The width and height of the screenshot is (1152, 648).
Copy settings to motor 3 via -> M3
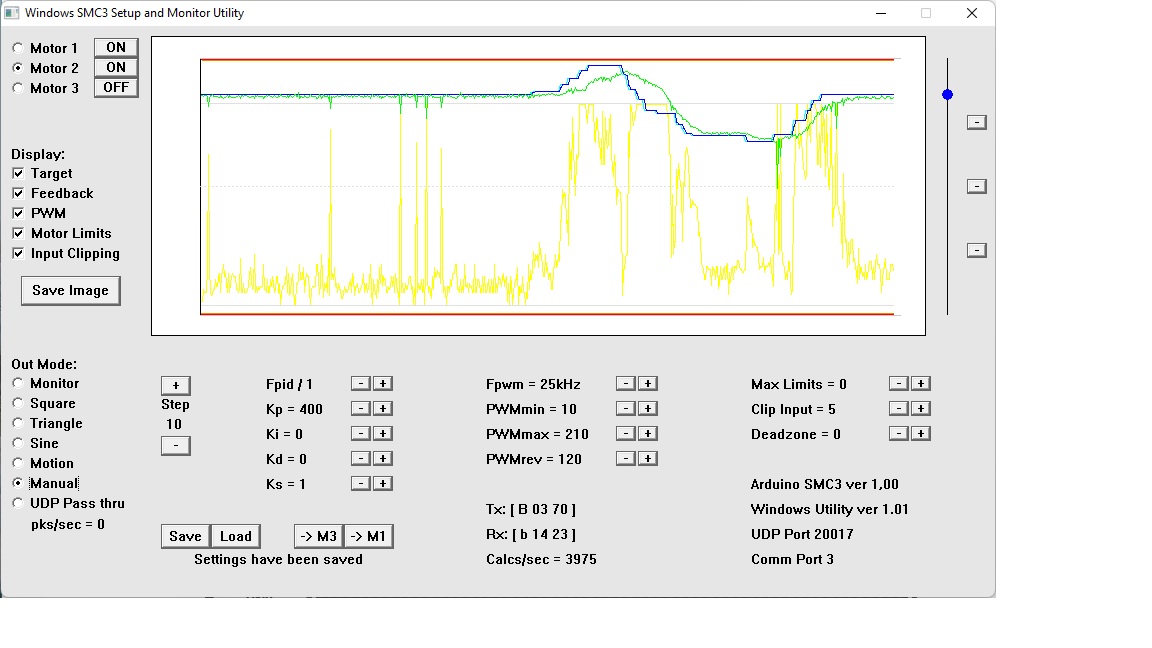coord(318,537)
